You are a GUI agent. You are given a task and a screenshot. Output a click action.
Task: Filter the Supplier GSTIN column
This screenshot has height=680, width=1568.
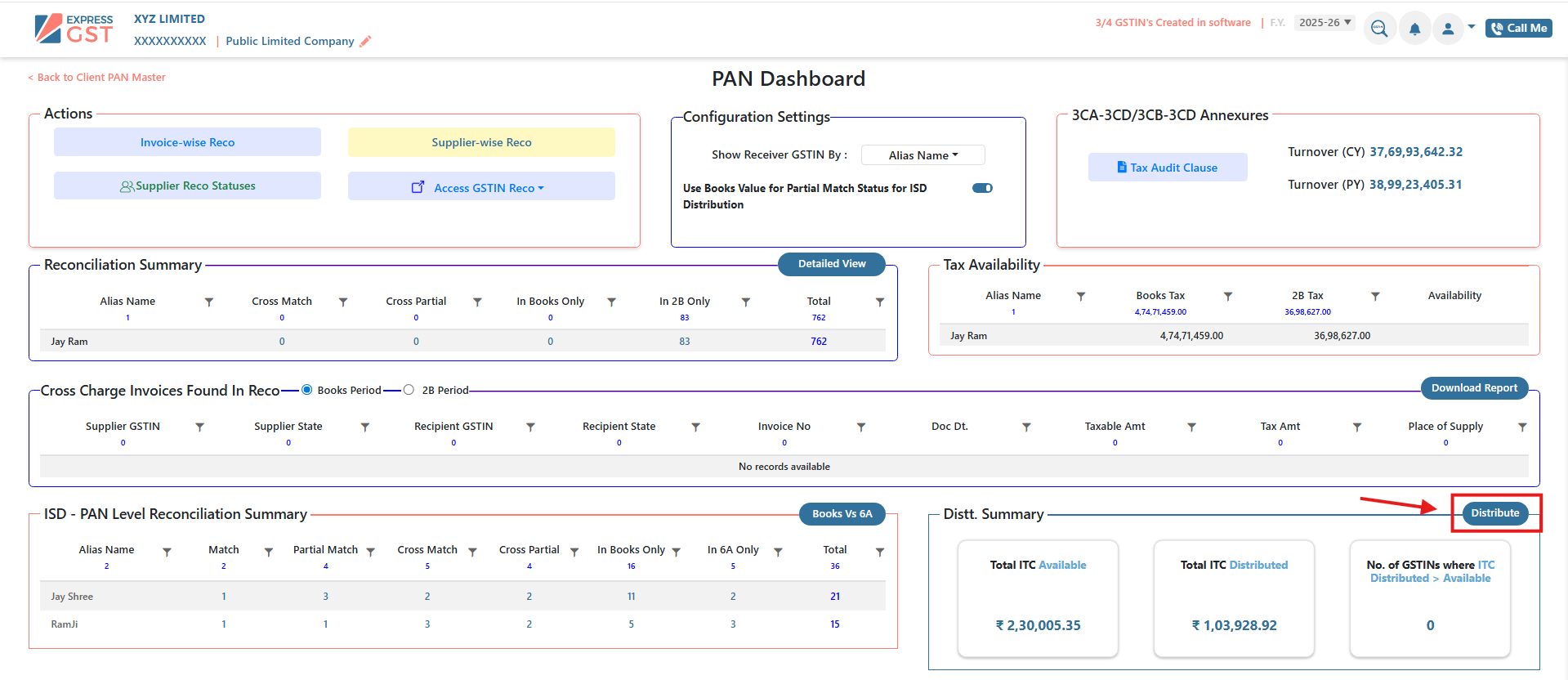click(199, 427)
